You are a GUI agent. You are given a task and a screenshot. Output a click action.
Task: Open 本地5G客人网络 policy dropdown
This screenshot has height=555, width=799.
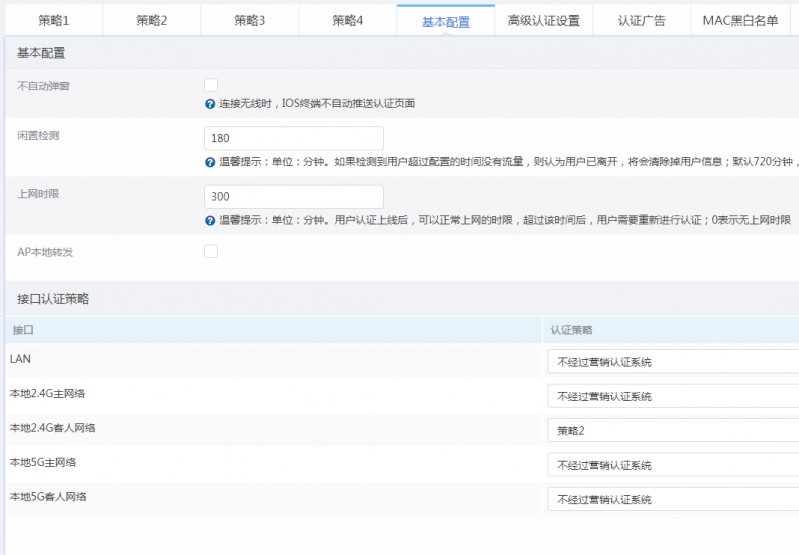pos(672,499)
